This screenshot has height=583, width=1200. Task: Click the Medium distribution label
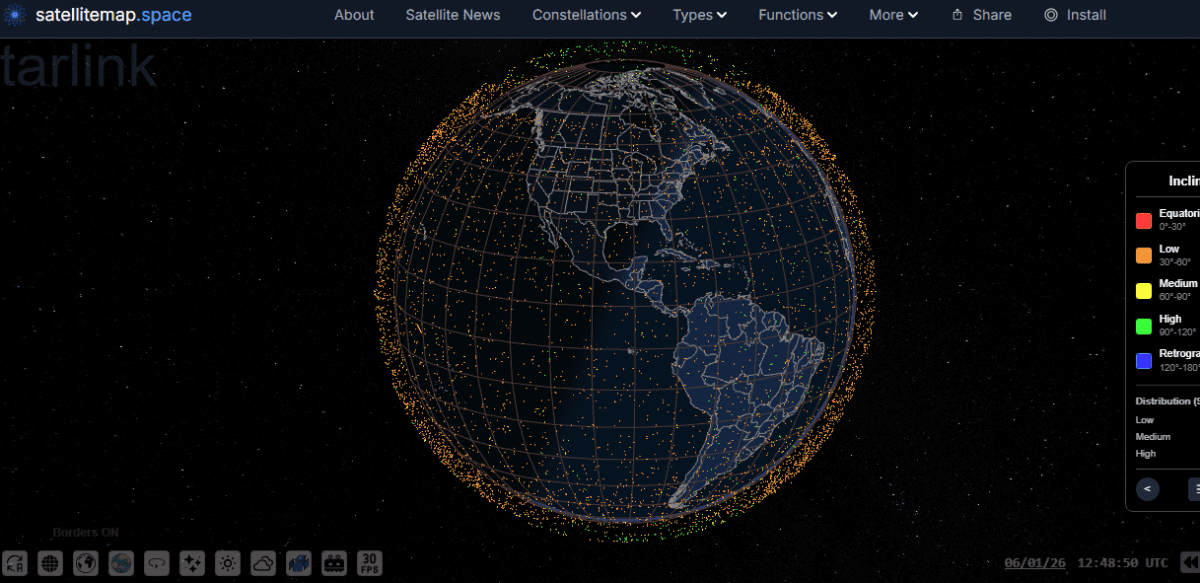click(1153, 437)
